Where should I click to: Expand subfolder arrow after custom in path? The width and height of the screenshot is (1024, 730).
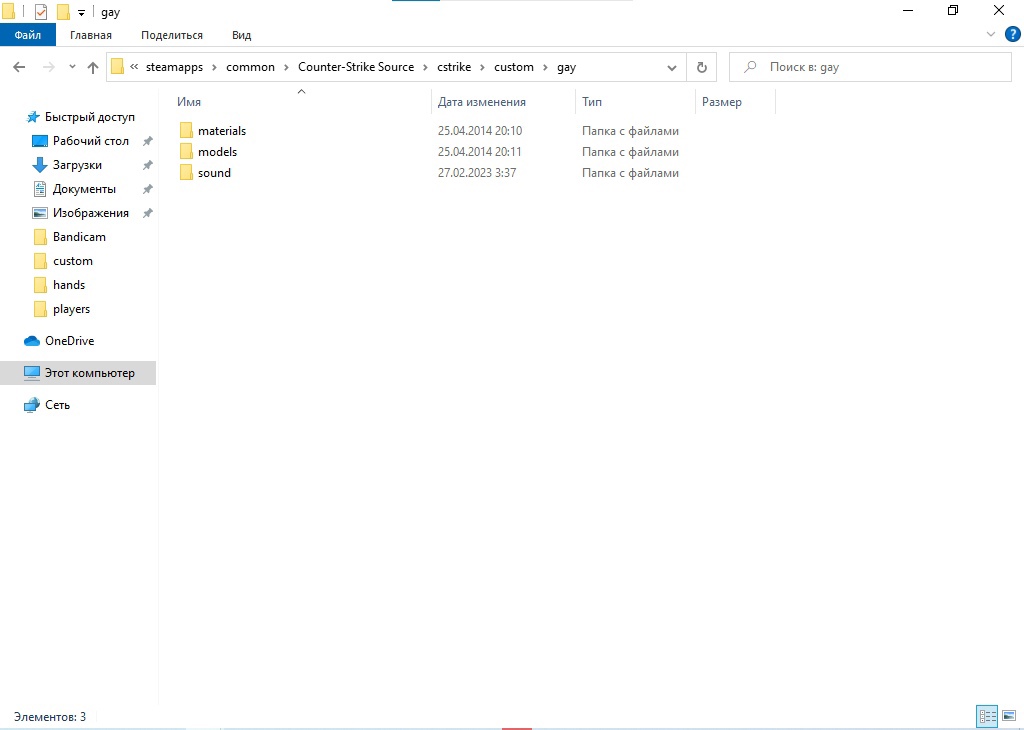pos(545,67)
